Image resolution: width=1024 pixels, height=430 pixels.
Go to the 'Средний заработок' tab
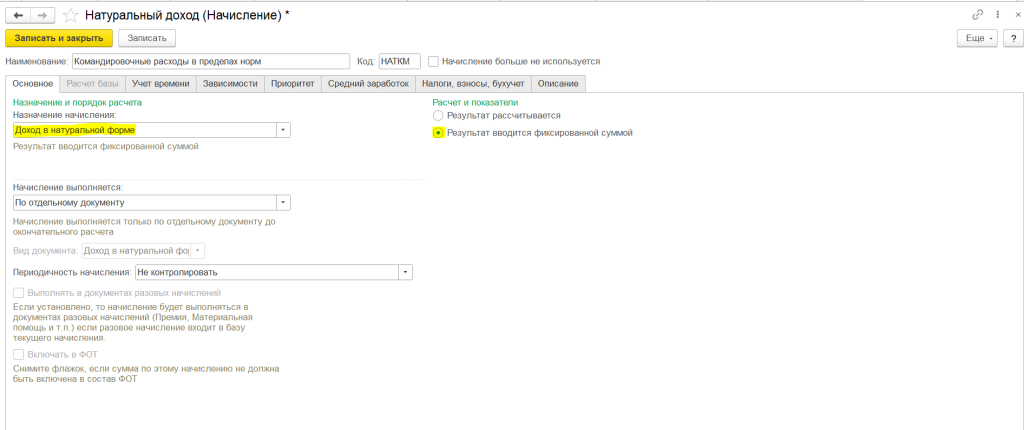(x=369, y=84)
